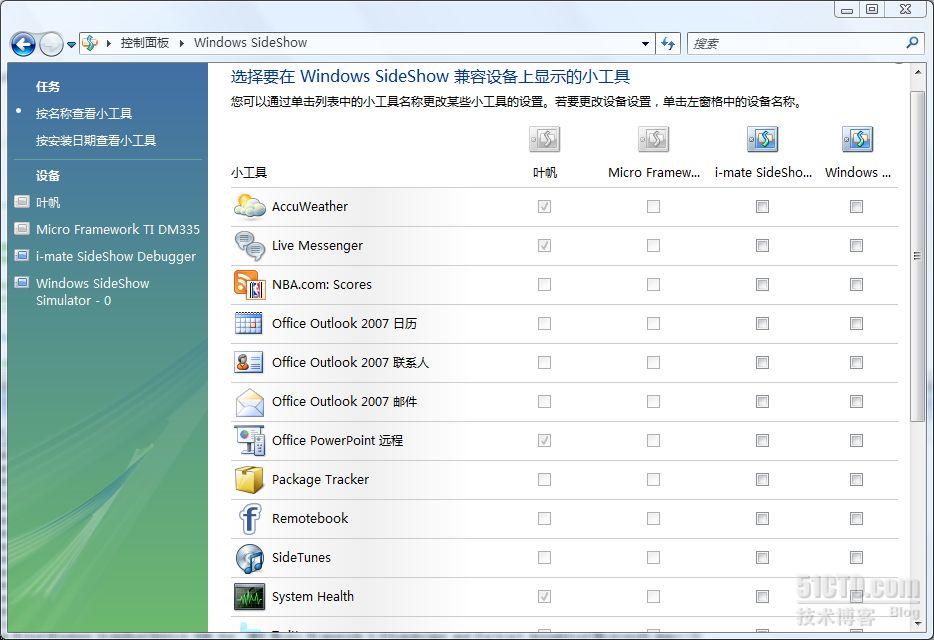Click the 叶帆 column device icon
This screenshot has height=640, width=934.
(x=544, y=139)
